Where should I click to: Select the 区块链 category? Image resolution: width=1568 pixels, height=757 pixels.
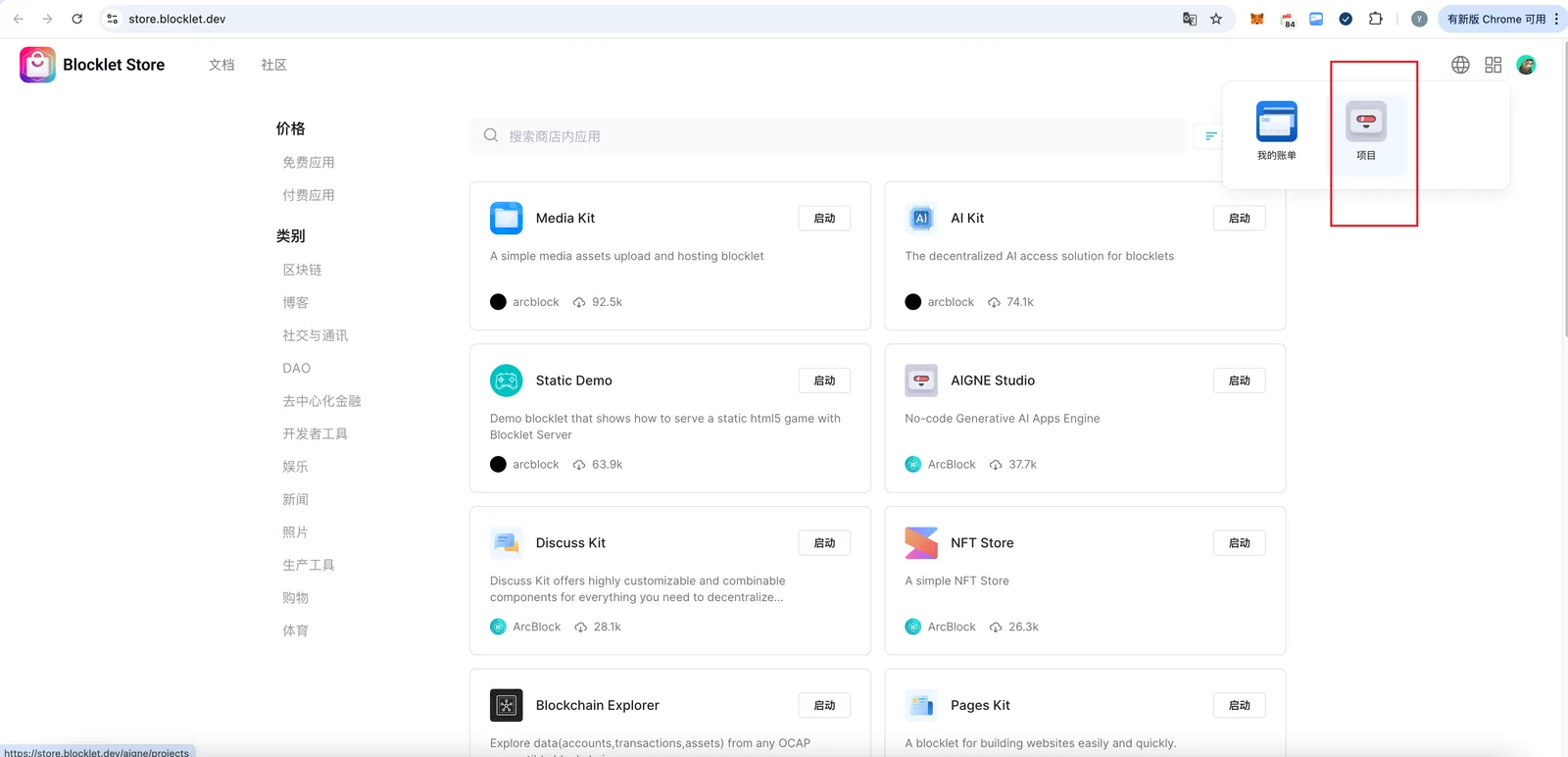click(x=302, y=270)
